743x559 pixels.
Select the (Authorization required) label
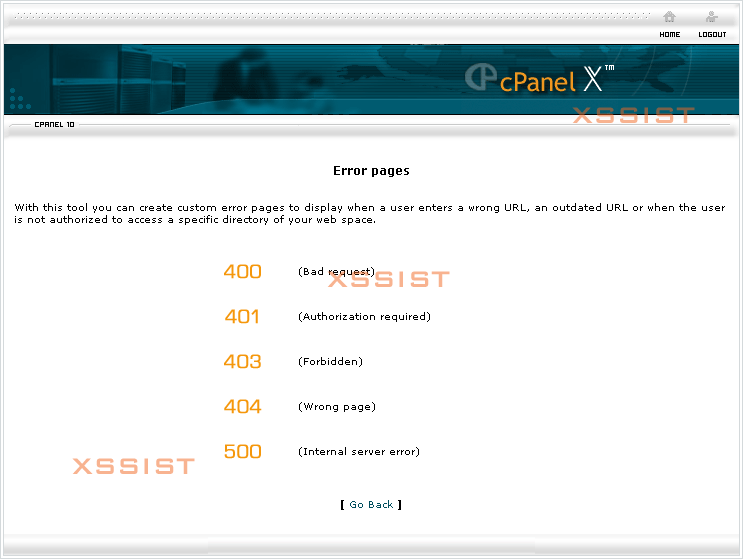(364, 316)
